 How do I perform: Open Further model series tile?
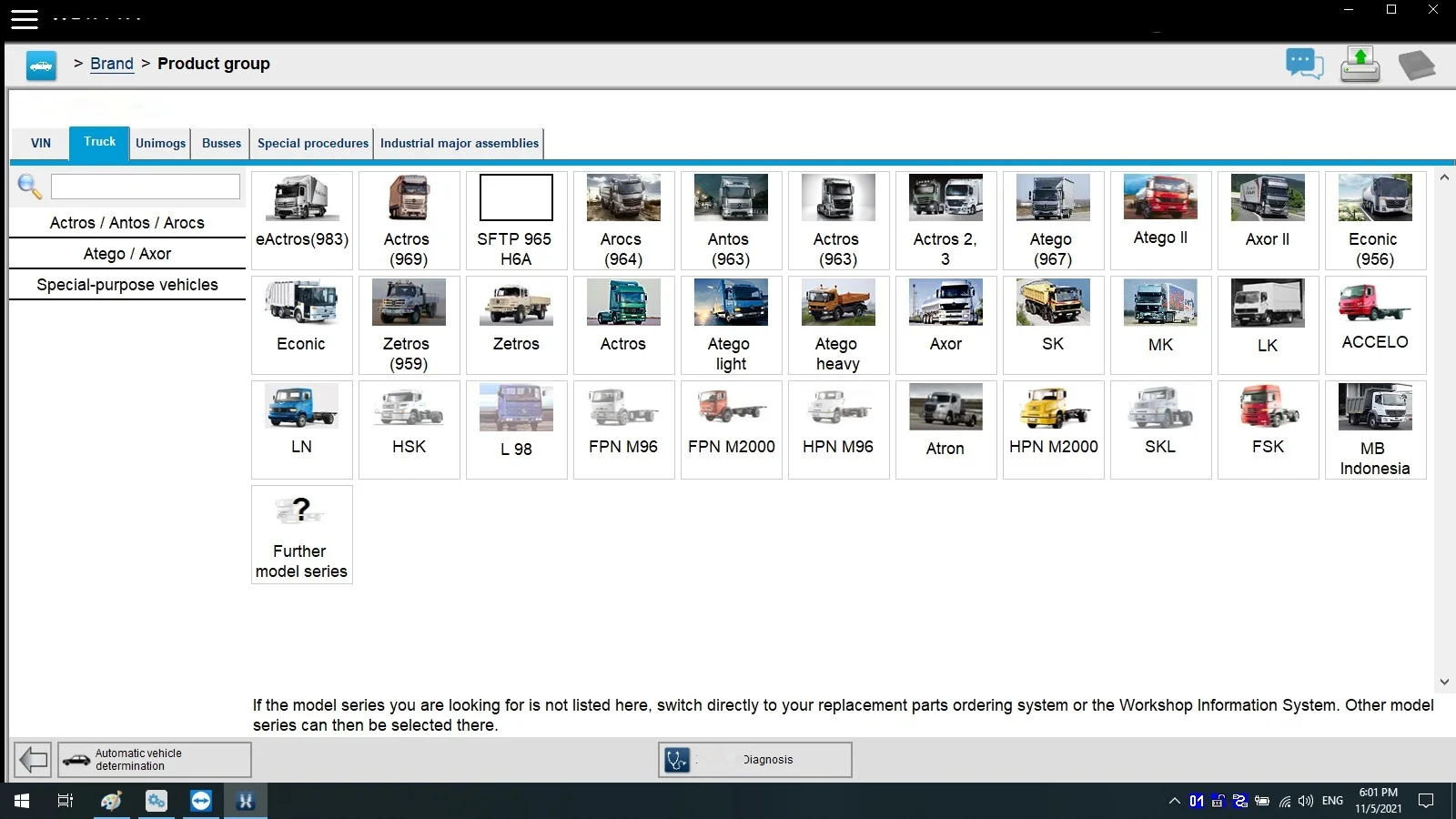pos(302,534)
